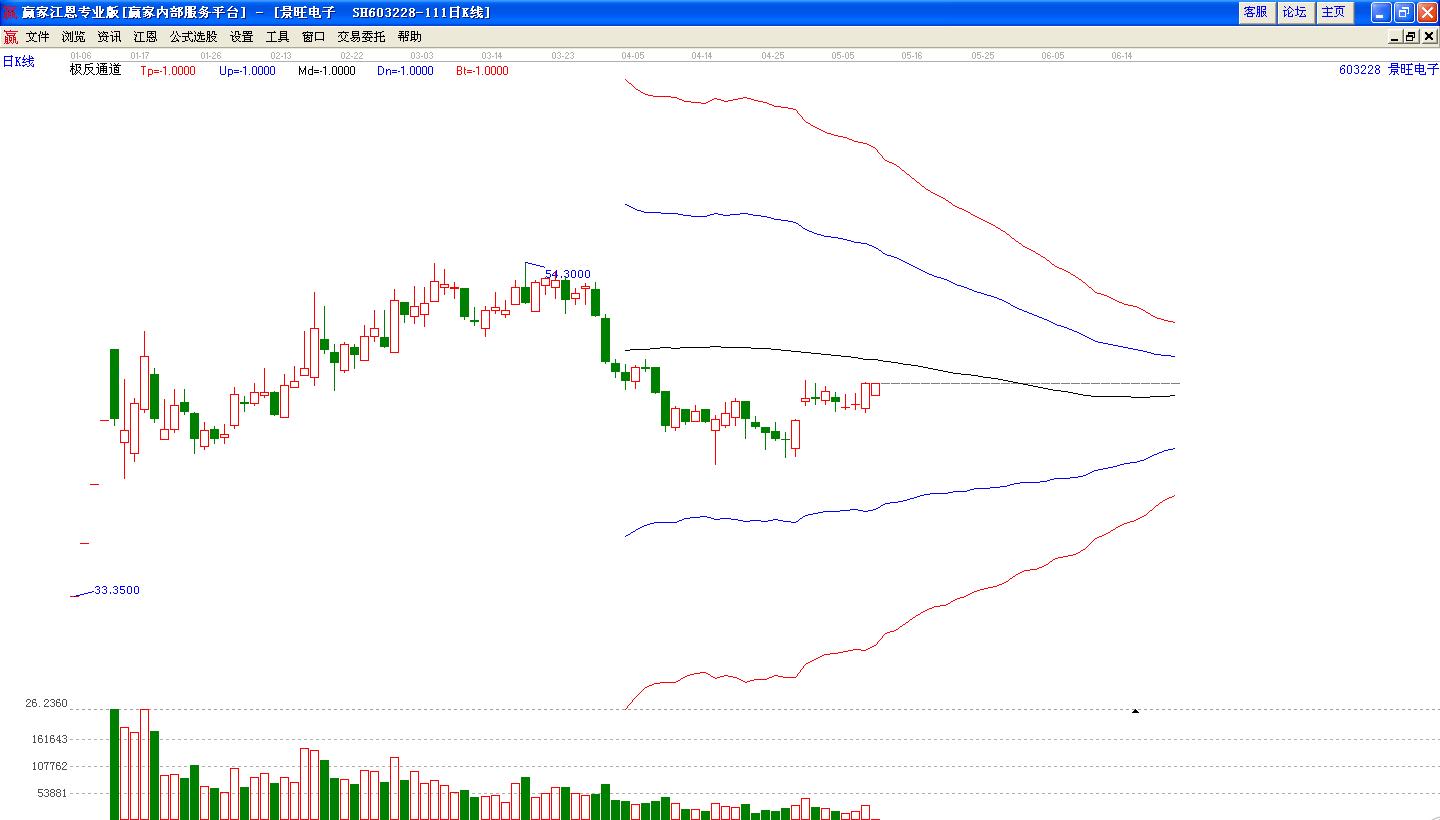The width and height of the screenshot is (1440, 820).
Task: Minimize the inner K-line chart window
Action: 1395,37
